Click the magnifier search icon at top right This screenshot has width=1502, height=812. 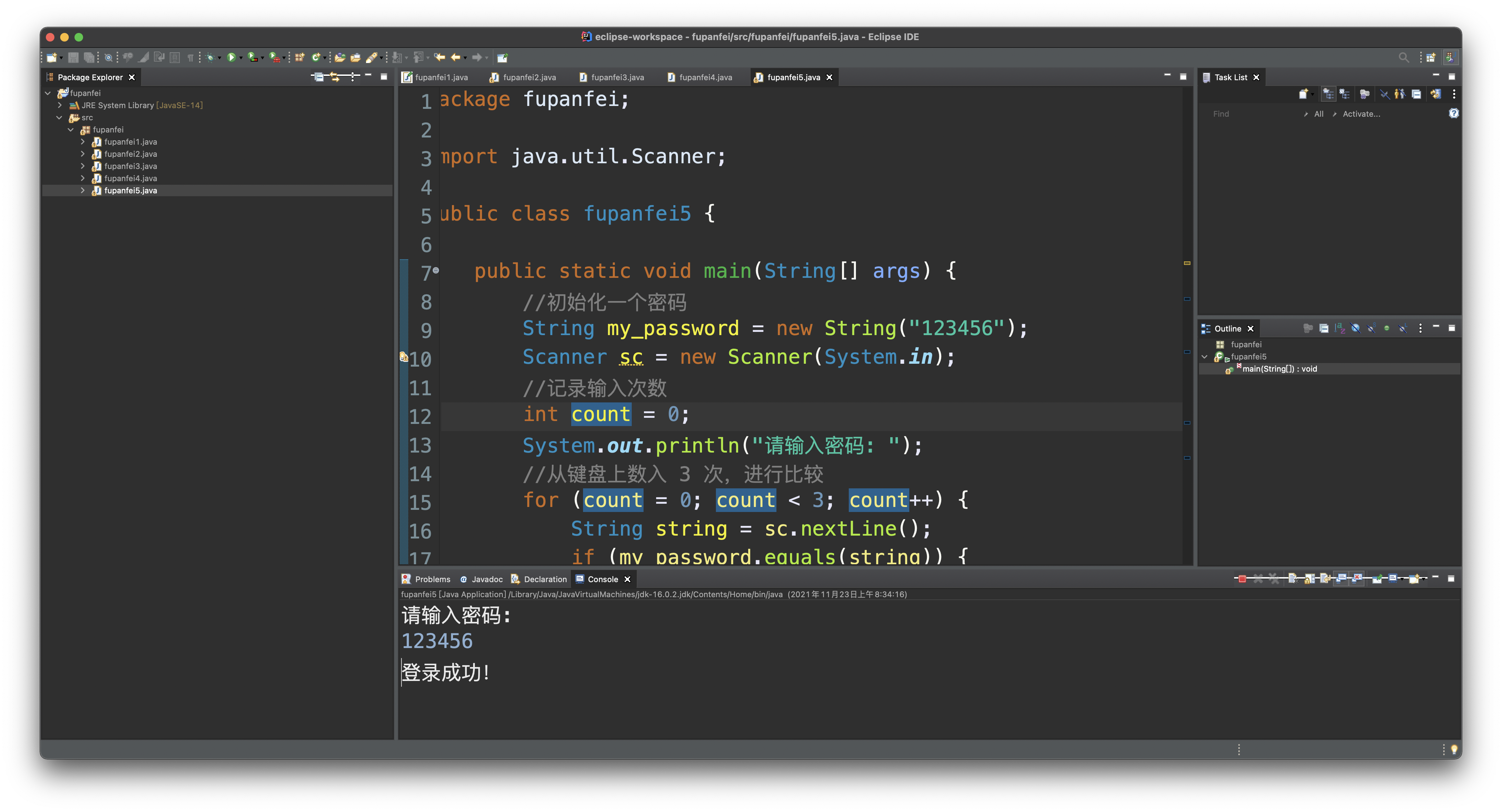point(1404,57)
